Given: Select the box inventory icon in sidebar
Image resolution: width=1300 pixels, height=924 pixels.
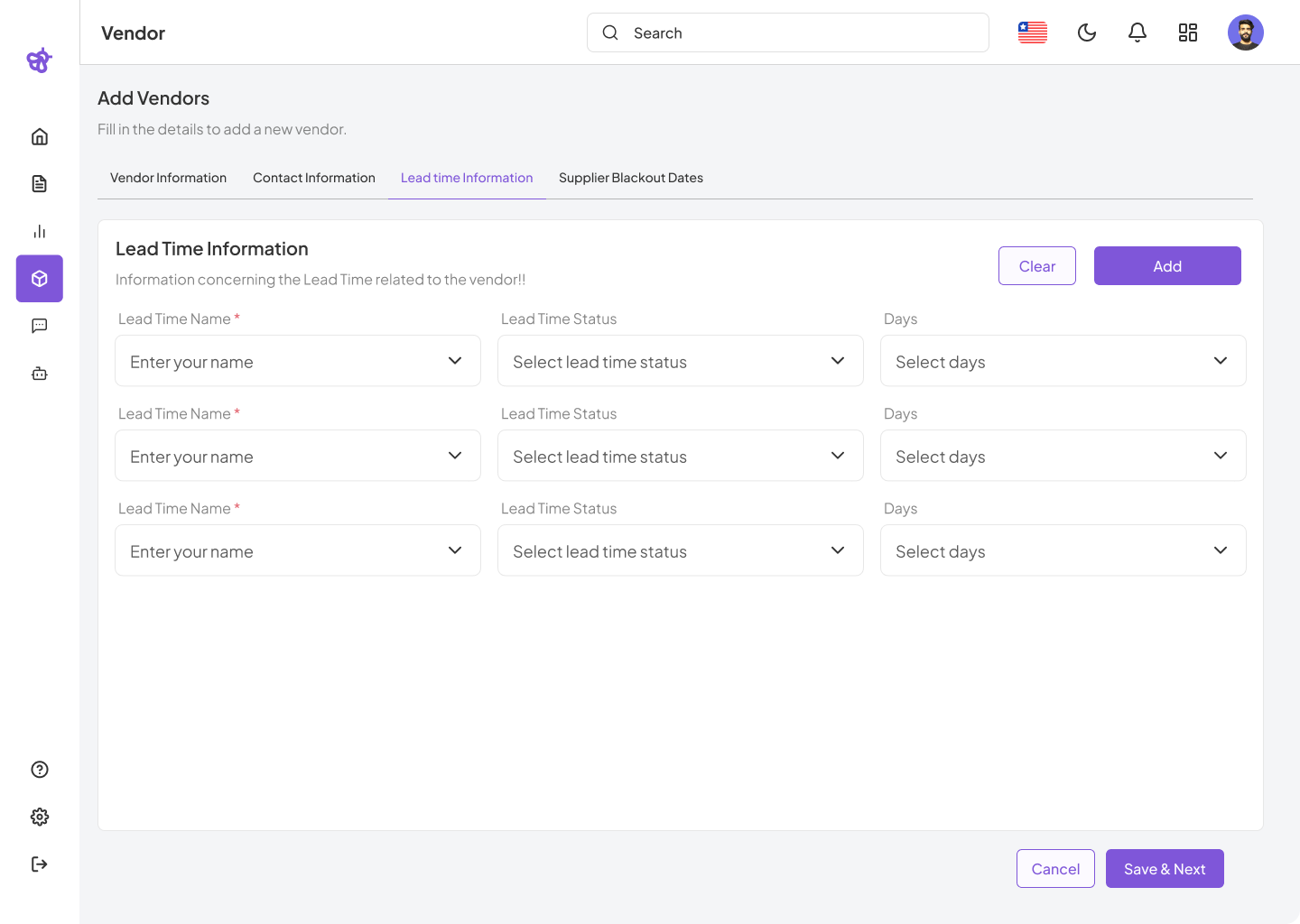Looking at the screenshot, I should [x=40, y=279].
